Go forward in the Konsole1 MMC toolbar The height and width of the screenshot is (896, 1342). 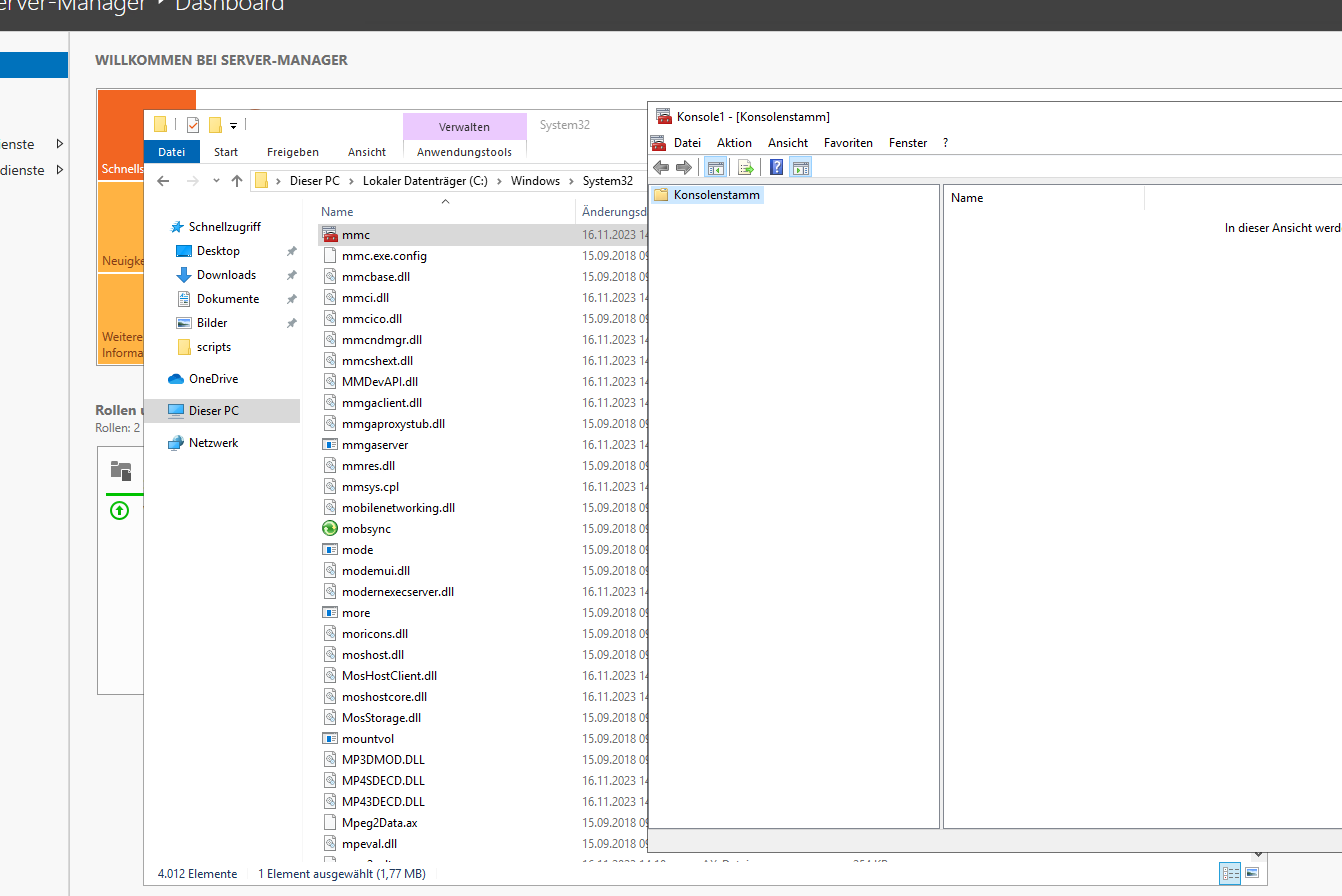pyautogui.click(x=684, y=167)
